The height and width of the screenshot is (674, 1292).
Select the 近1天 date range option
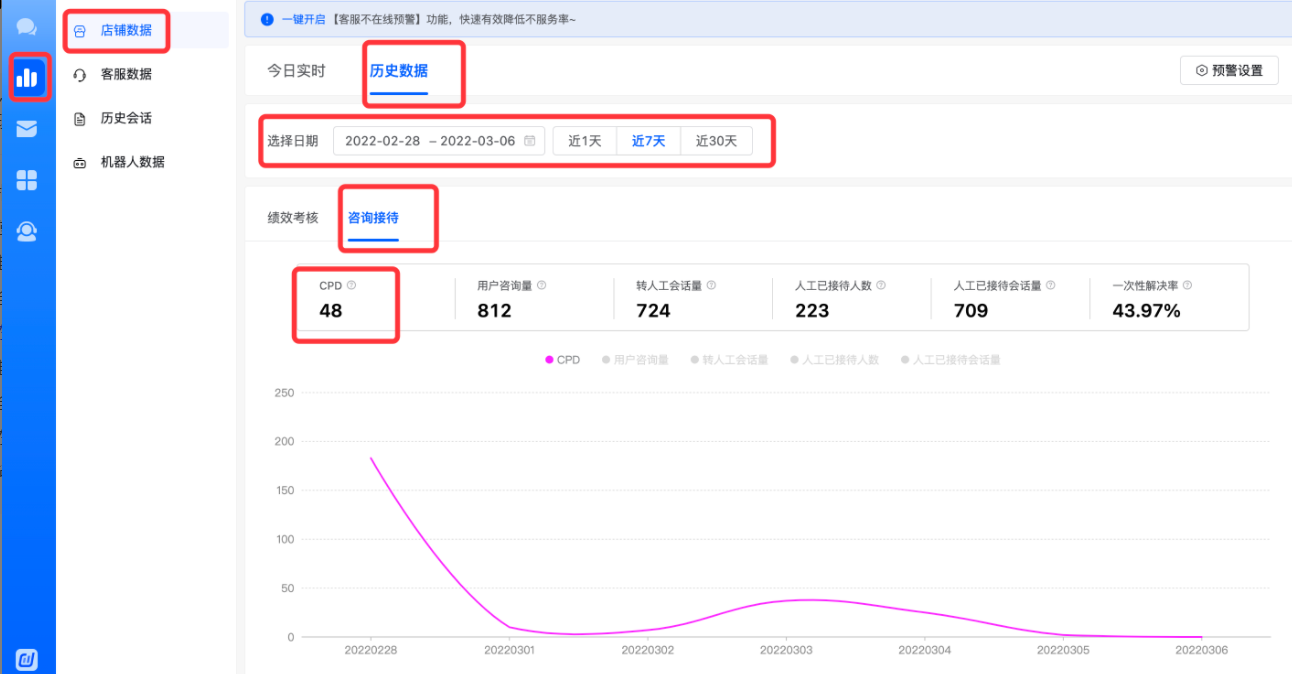pos(585,141)
